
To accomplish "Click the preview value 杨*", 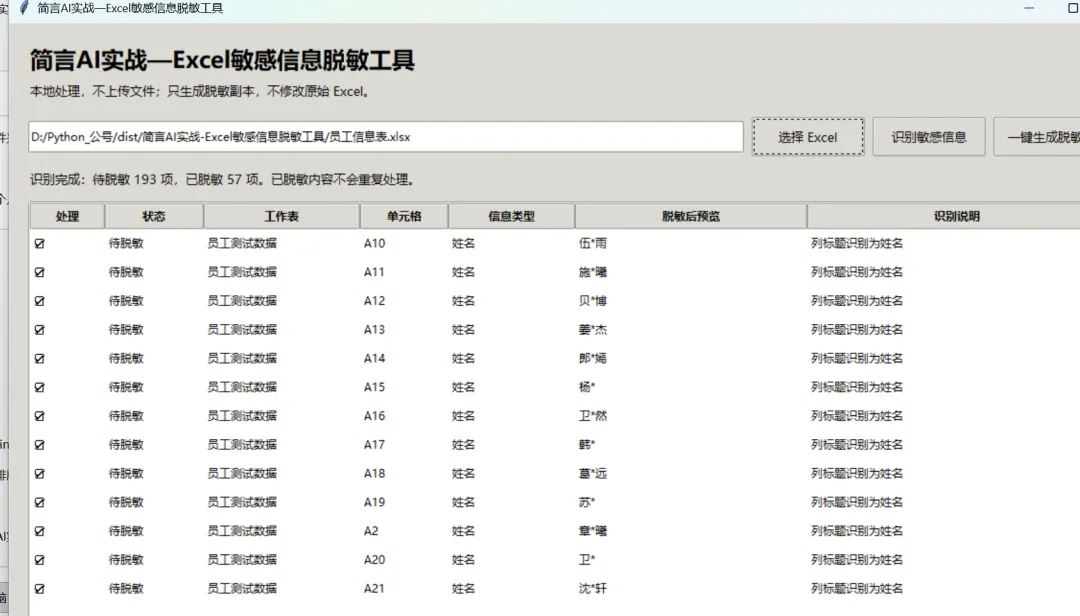I will [x=587, y=387].
